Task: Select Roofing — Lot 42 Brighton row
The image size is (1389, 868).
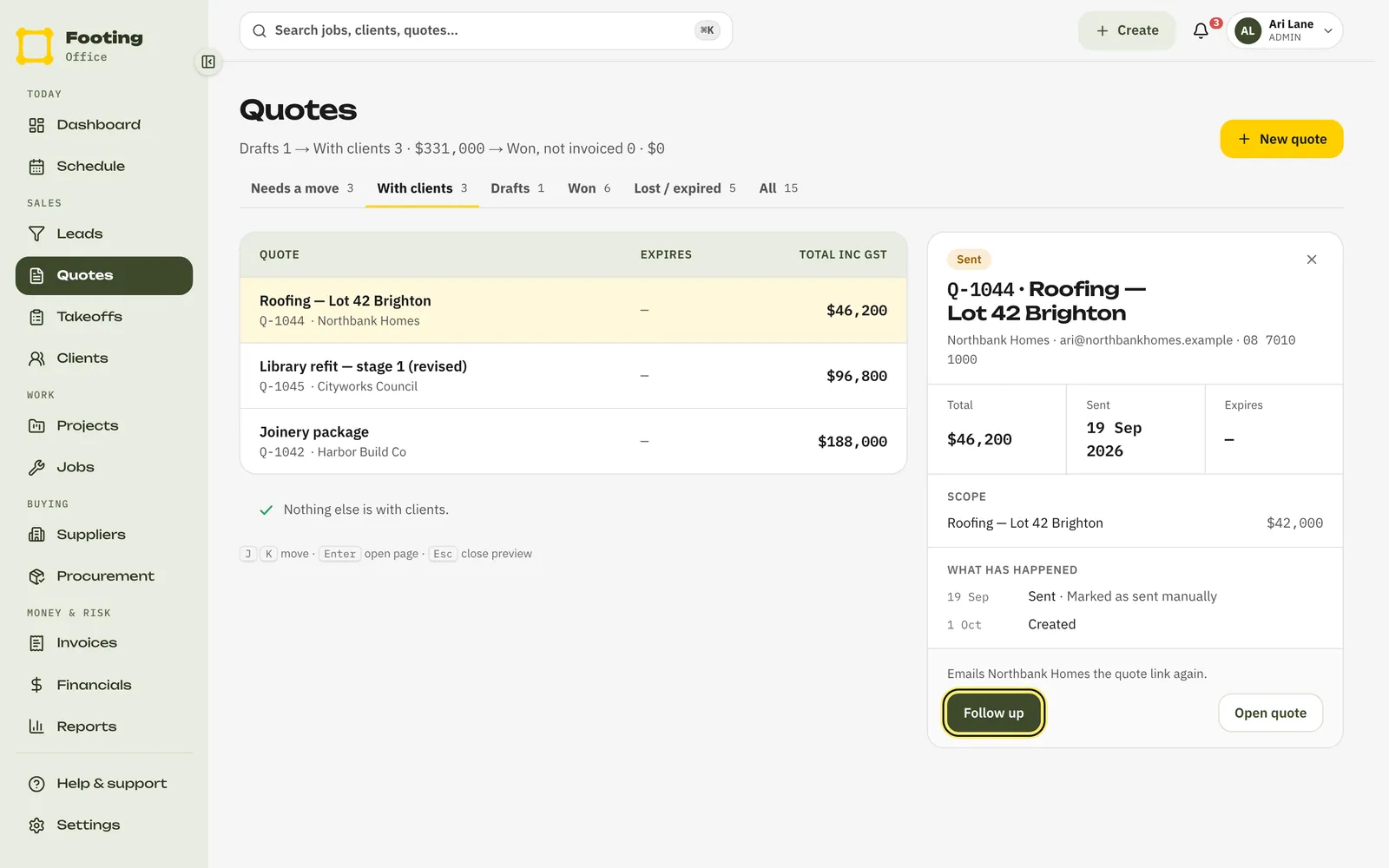Action: tap(573, 310)
